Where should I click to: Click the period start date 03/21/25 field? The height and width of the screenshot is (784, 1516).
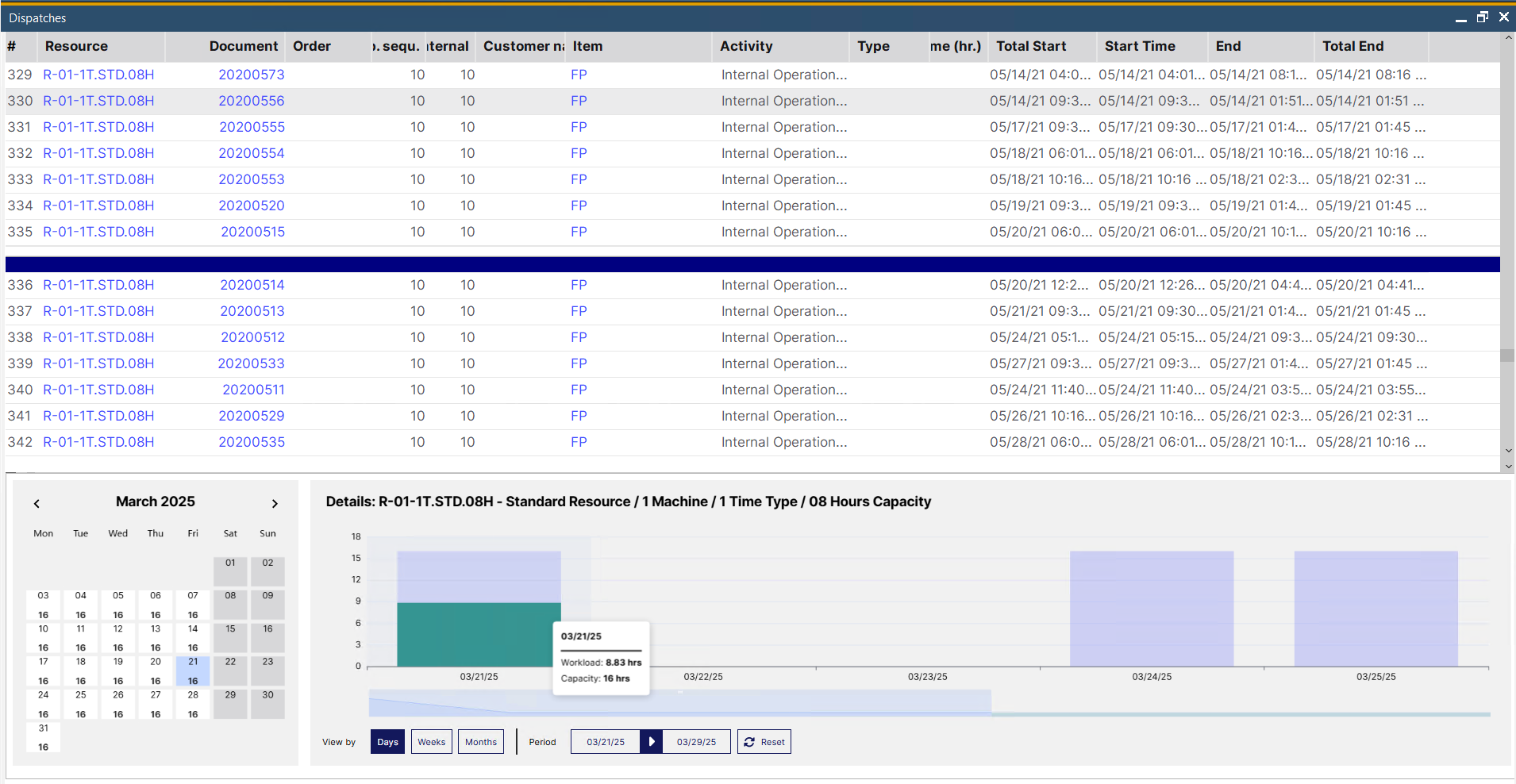pos(606,742)
